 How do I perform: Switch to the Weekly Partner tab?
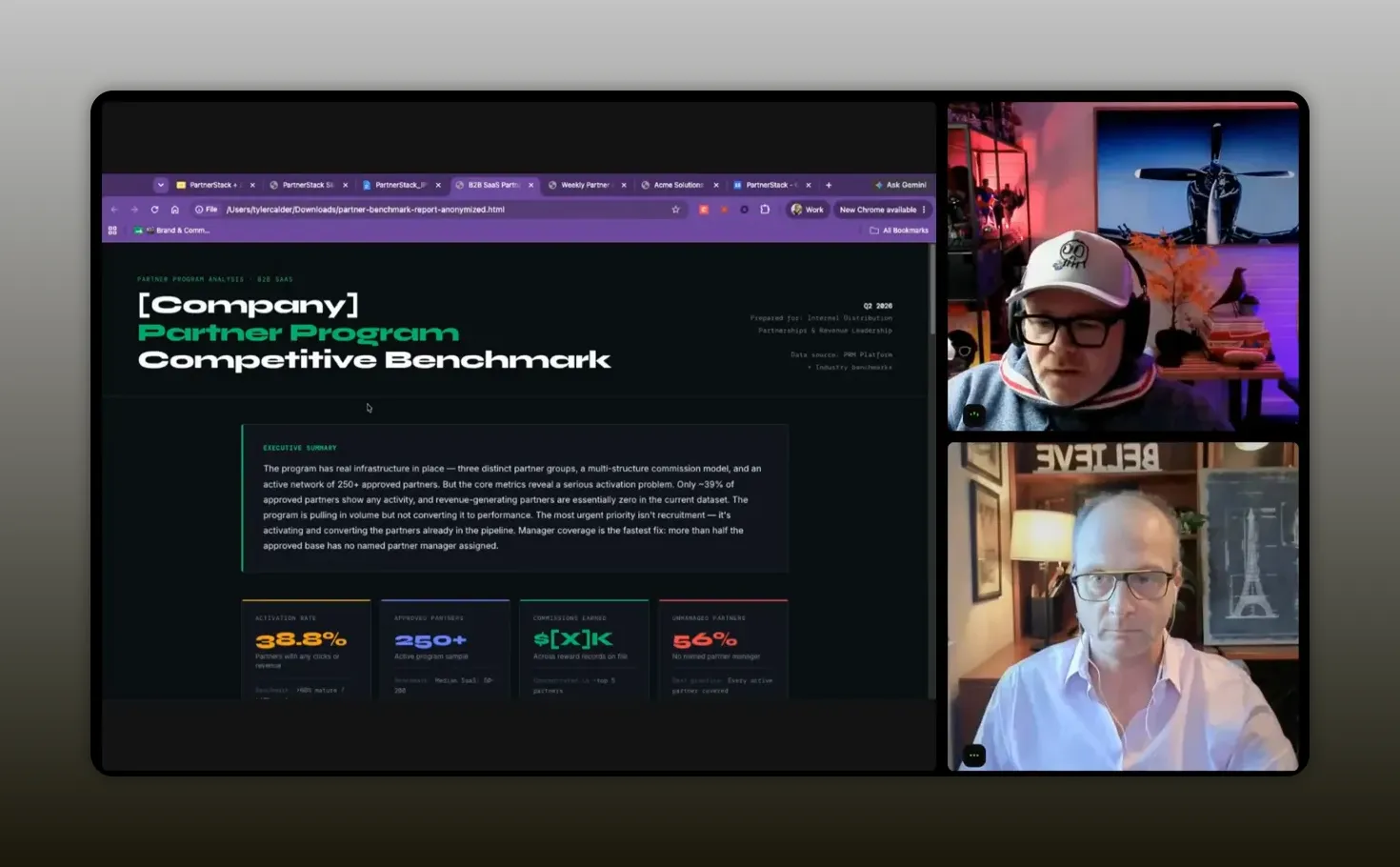tap(585, 185)
